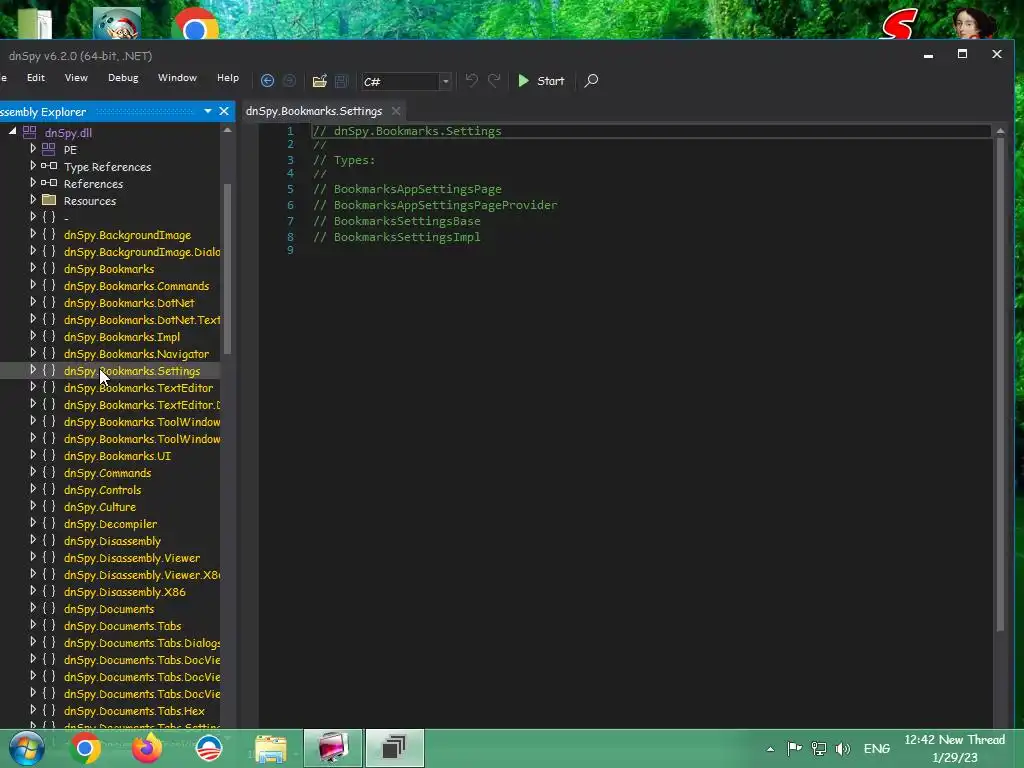This screenshot has height=768, width=1024.
Task: Select dnSpy.Disassembly.X86 namespace
Action: point(125,592)
